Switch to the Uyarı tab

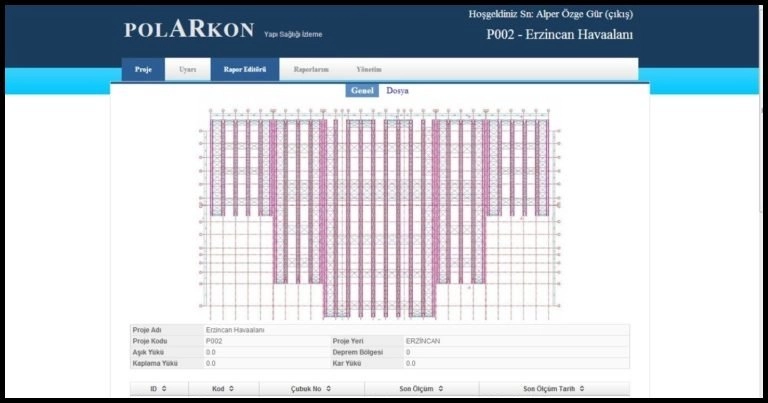[x=187, y=70]
